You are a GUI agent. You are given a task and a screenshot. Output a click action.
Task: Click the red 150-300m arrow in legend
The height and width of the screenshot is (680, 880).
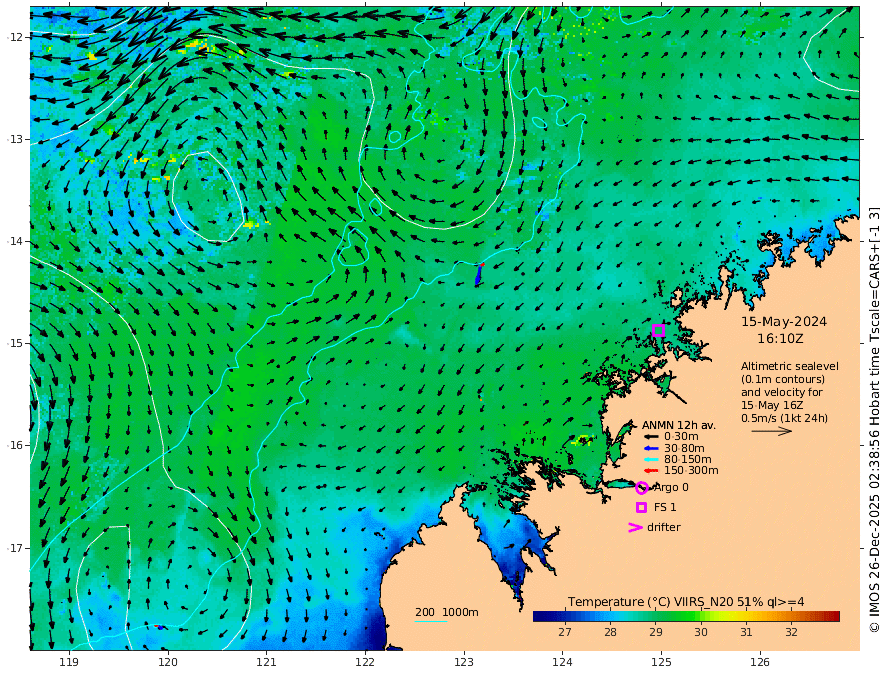click(651, 471)
